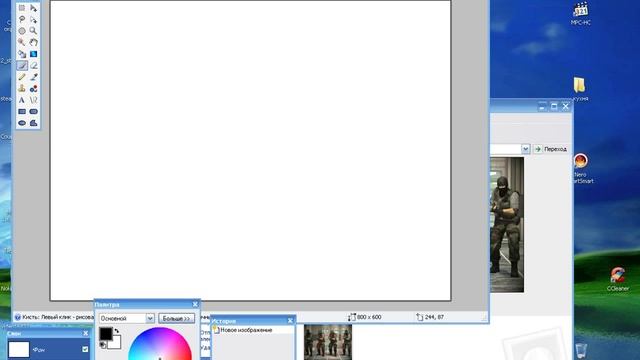Select the Move Selection tool
This screenshot has width=640, height=360.
pos(33,19)
